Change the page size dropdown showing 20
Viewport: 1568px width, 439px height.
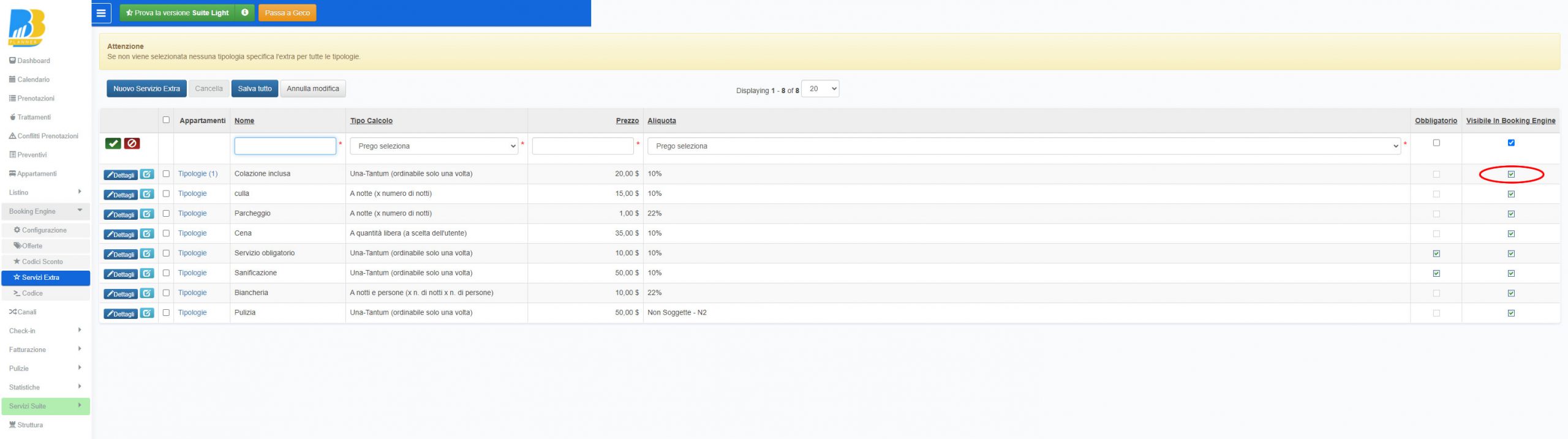click(x=820, y=89)
